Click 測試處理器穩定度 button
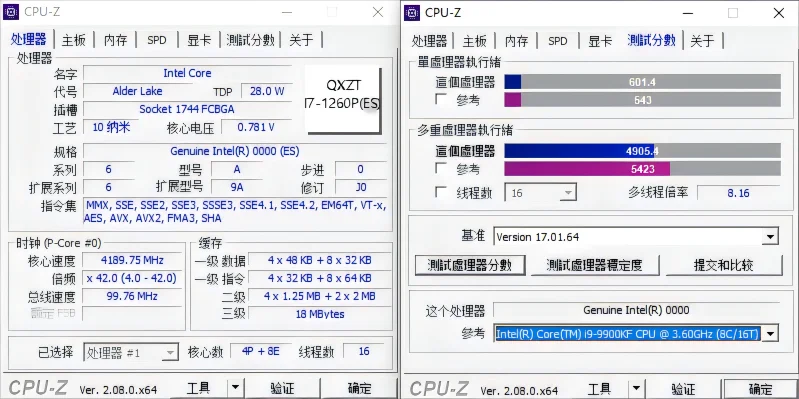 pos(595,265)
